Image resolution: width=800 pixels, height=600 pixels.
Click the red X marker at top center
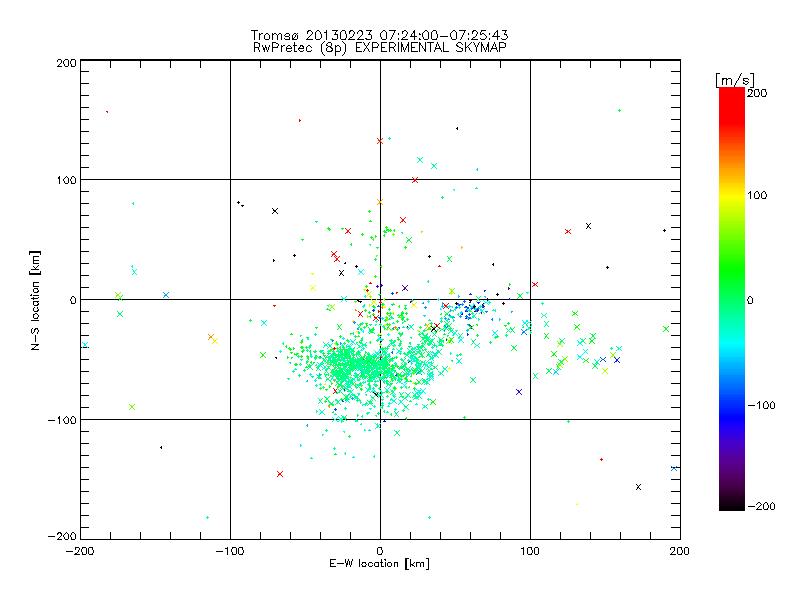[380, 141]
